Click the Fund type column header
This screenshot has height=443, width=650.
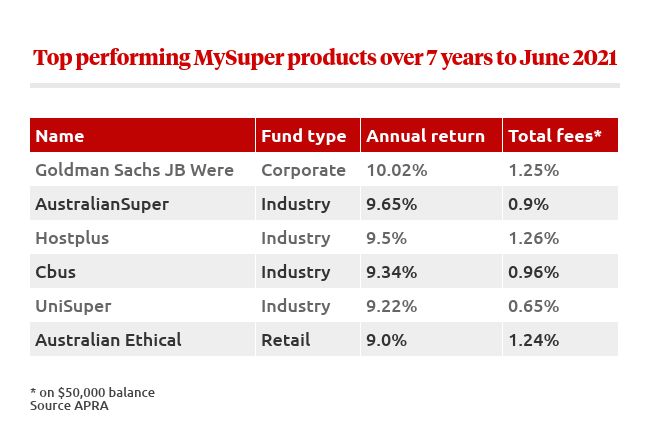pos(303,136)
